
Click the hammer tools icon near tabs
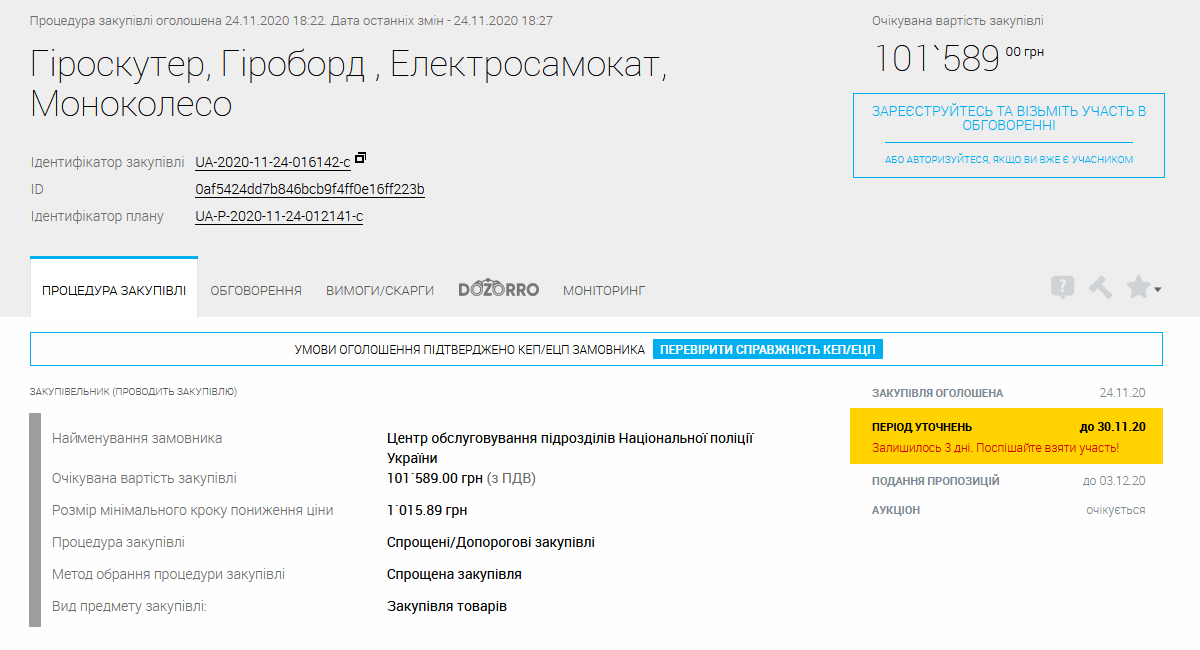coord(1100,287)
